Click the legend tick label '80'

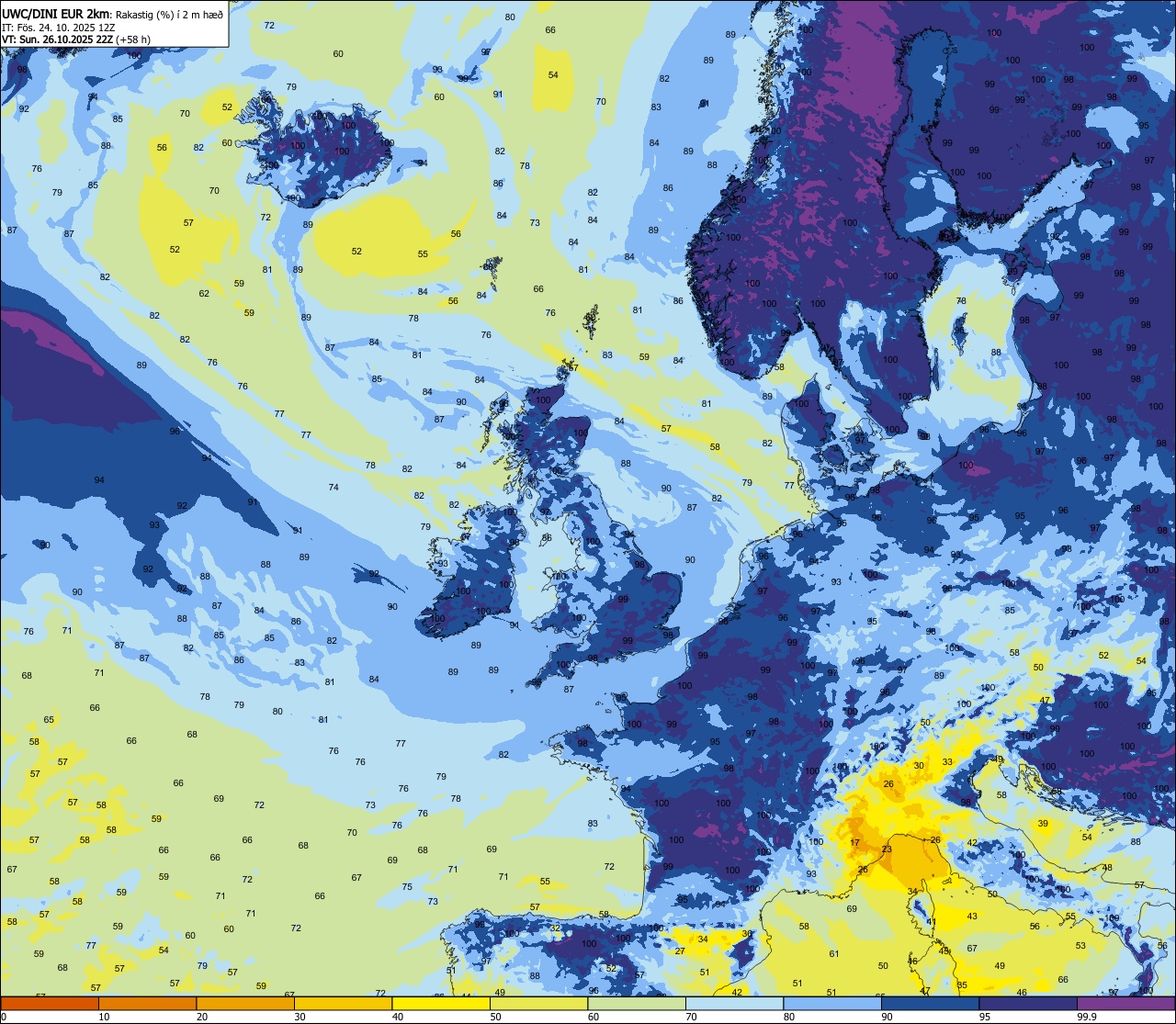(x=789, y=1017)
